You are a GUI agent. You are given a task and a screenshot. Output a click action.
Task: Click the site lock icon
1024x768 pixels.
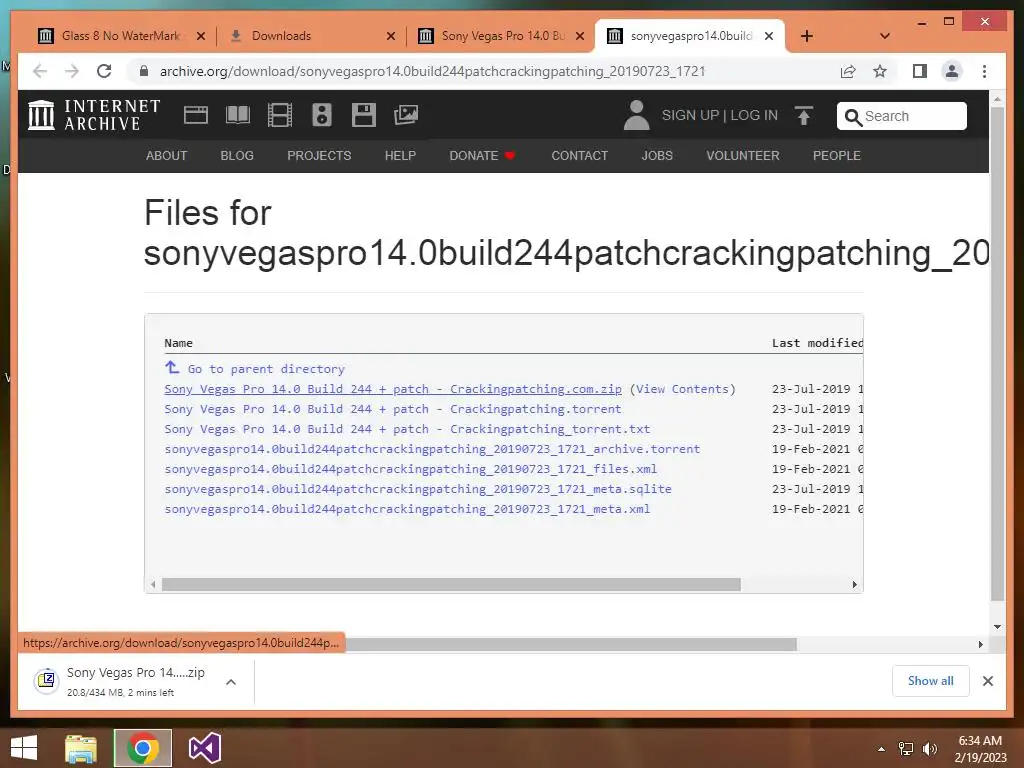pyautogui.click(x=144, y=71)
